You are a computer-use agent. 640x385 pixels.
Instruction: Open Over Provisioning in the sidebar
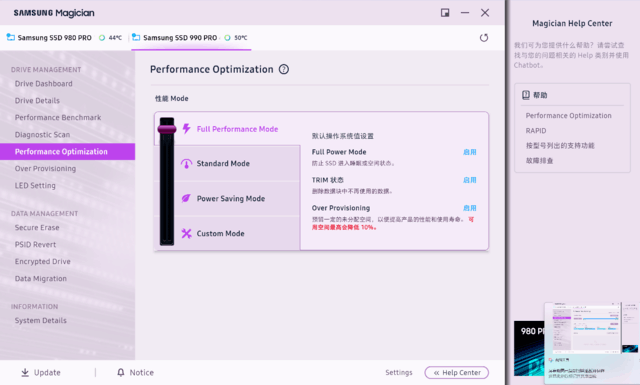(x=45, y=169)
